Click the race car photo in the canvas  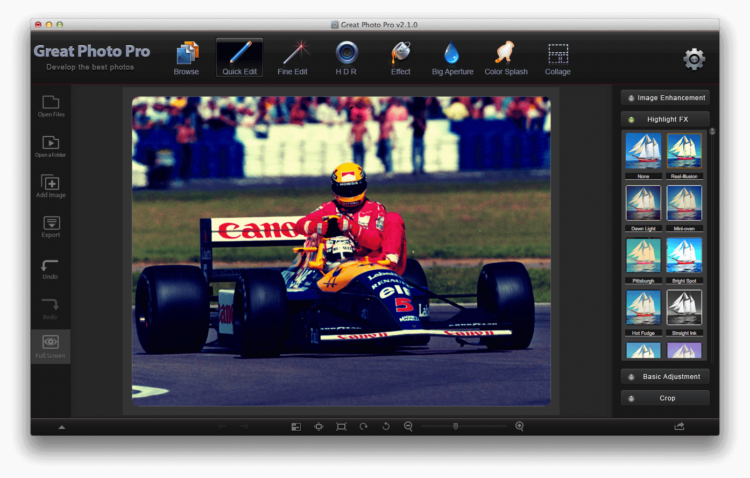pyautogui.click(x=341, y=251)
